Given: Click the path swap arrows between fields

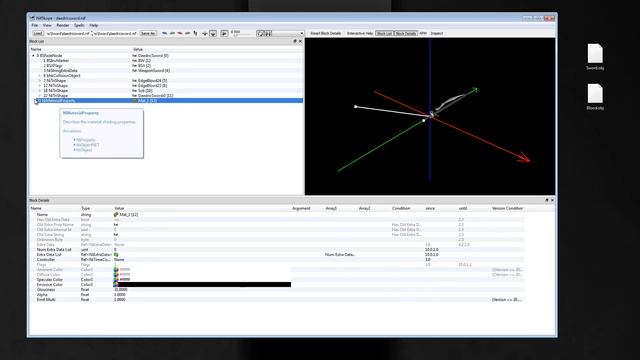Looking at the screenshot, I should (x=92, y=33).
